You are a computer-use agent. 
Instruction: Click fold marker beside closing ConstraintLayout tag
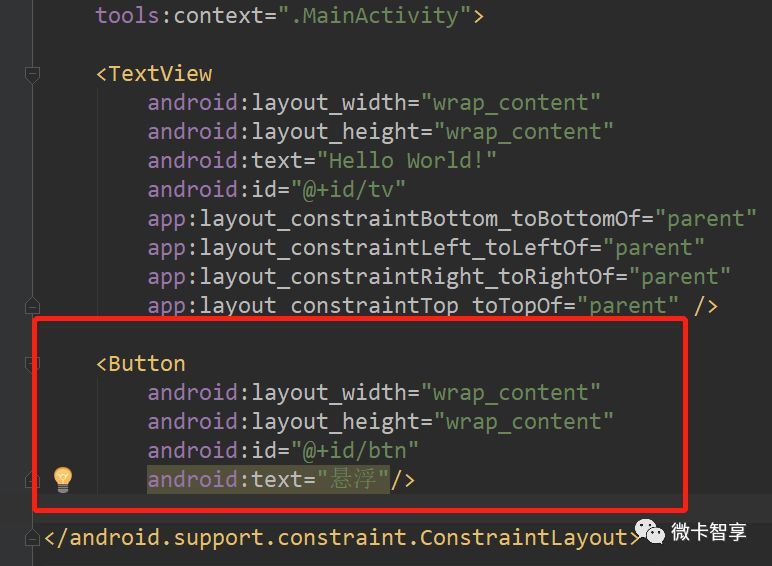coord(32,537)
